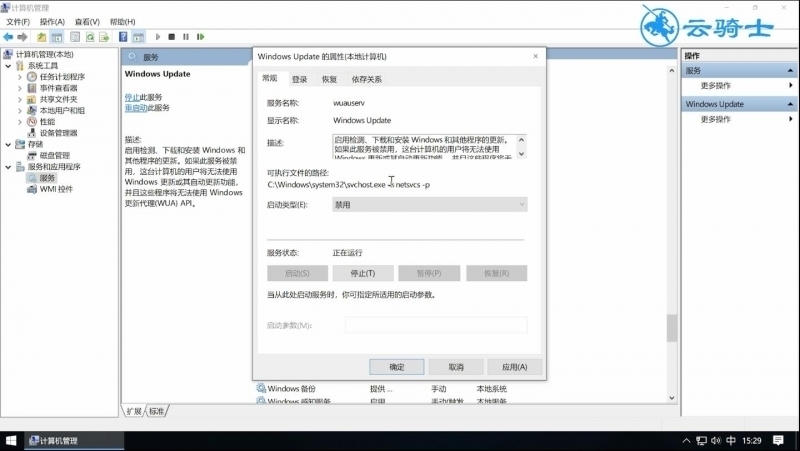Switch to the 依存关系 tab
Screen dimensions: 800x451
366,79
